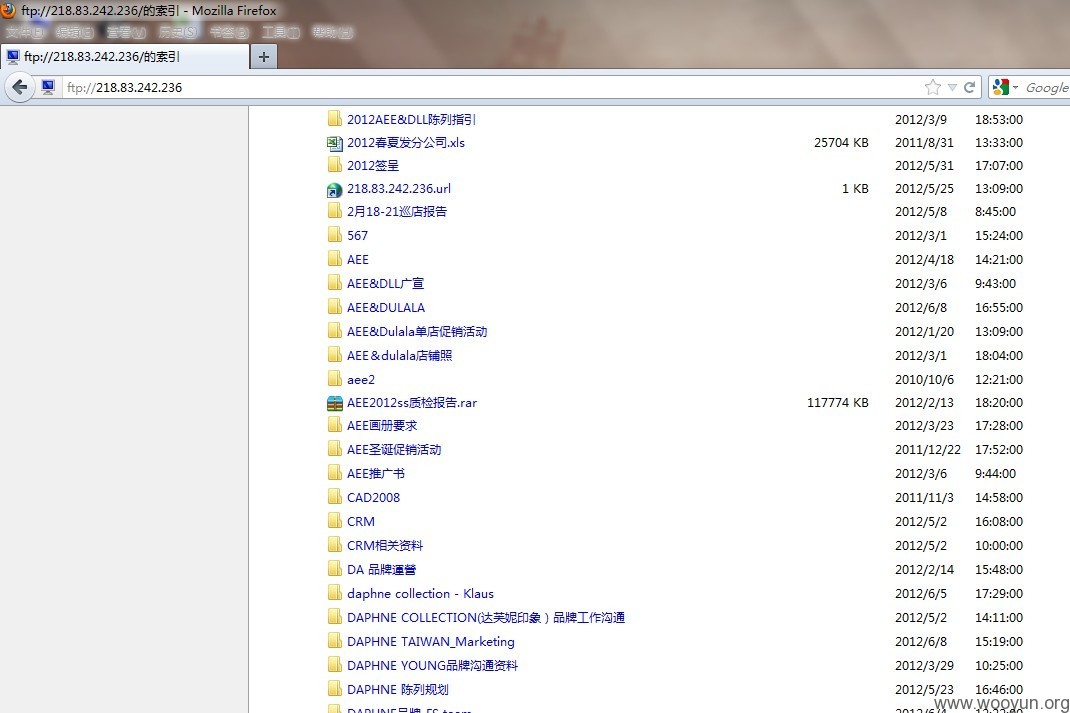Open a new tab with the plus button
Viewport: 1070px width, 713px height.
(264, 57)
